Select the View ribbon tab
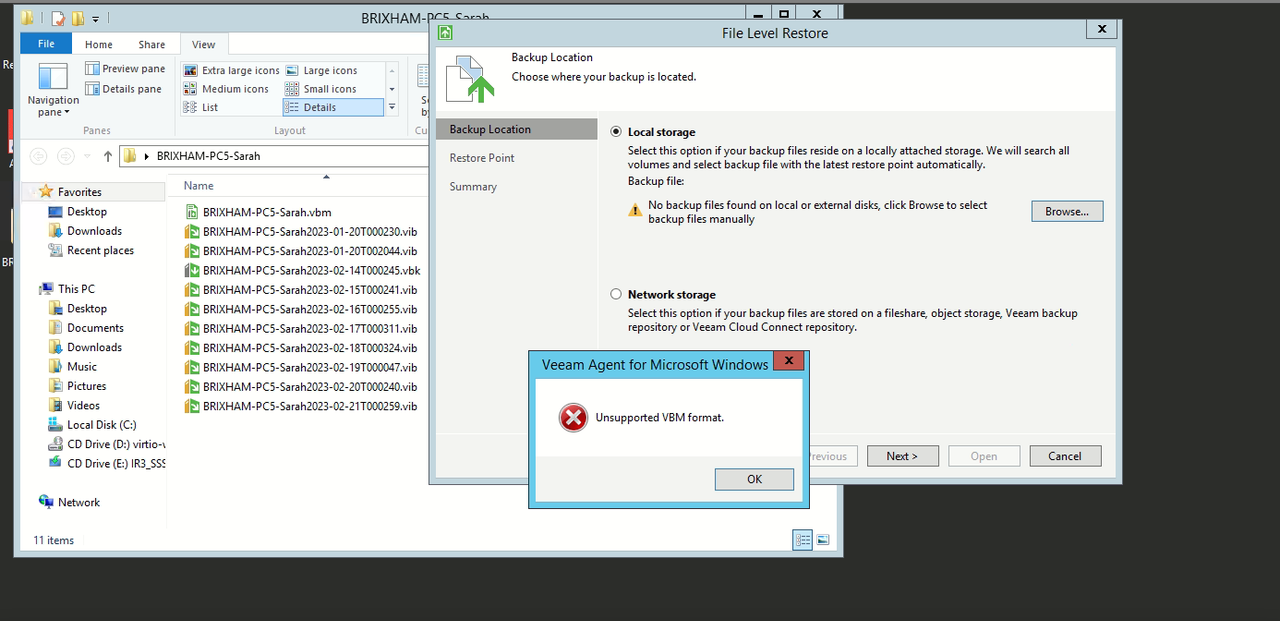The height and width of the screenshot is (621, 1280). (204, 44)
